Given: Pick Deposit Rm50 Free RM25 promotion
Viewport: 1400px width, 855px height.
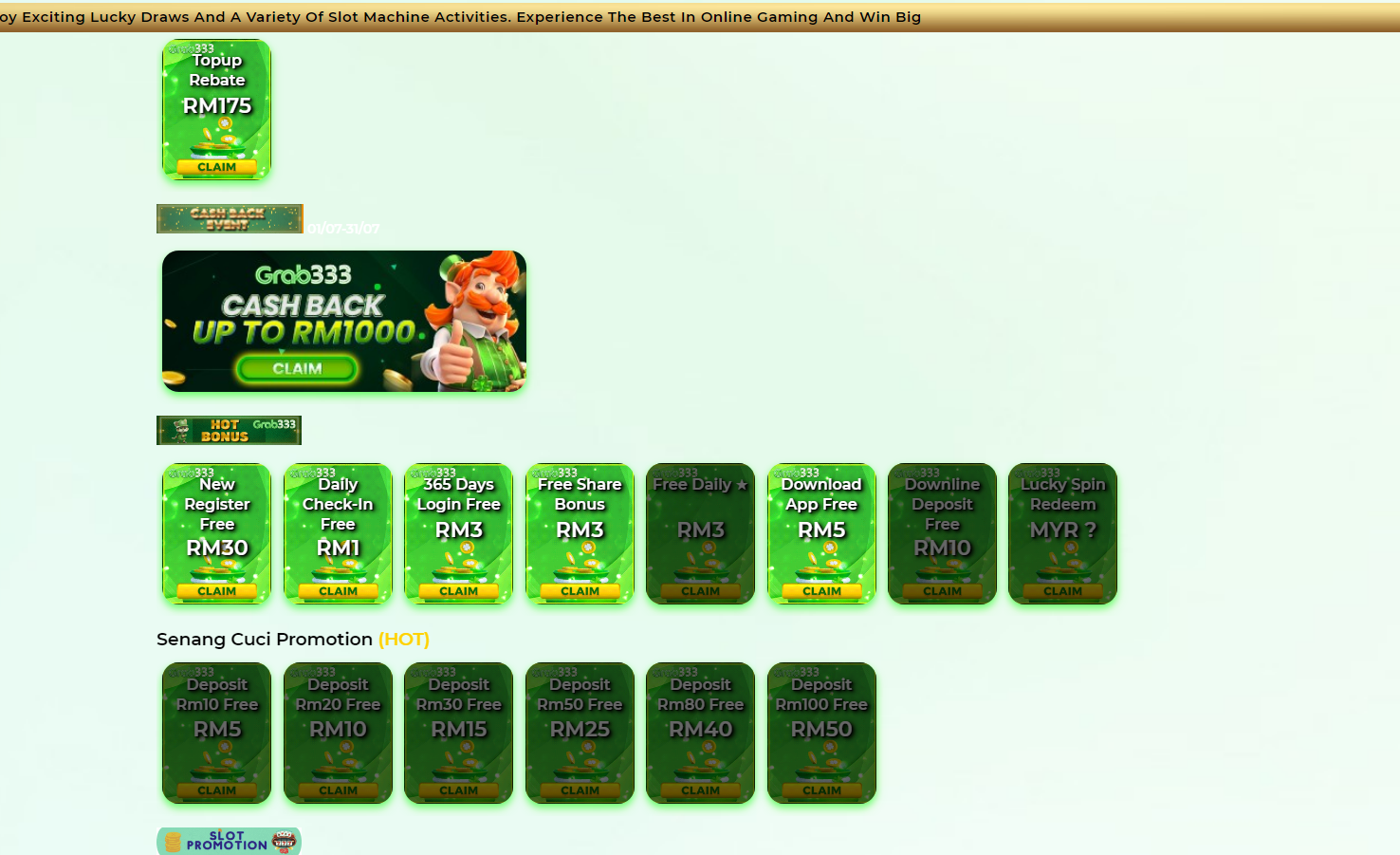Looking at the screenshot, I should (580, 733).
